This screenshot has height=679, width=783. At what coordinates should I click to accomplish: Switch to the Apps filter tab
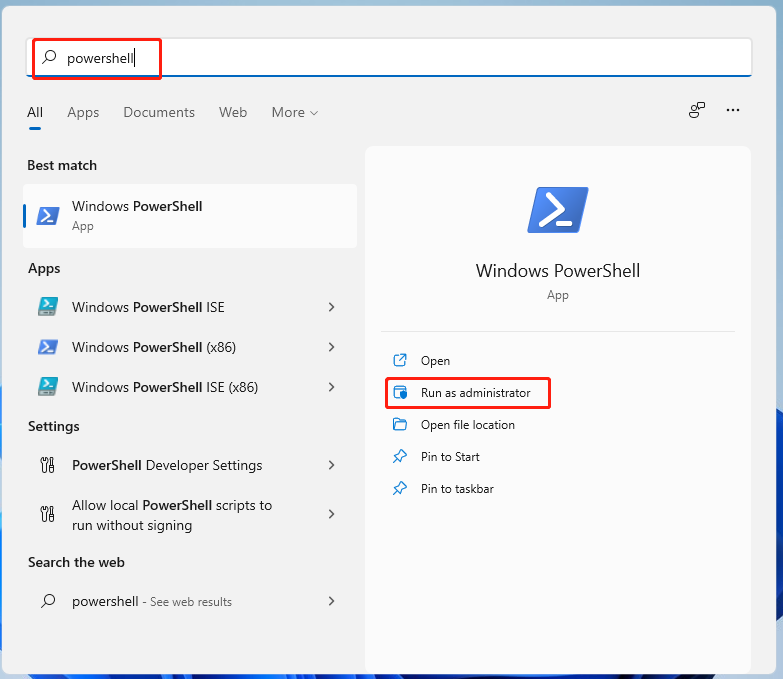click(83, 113)
